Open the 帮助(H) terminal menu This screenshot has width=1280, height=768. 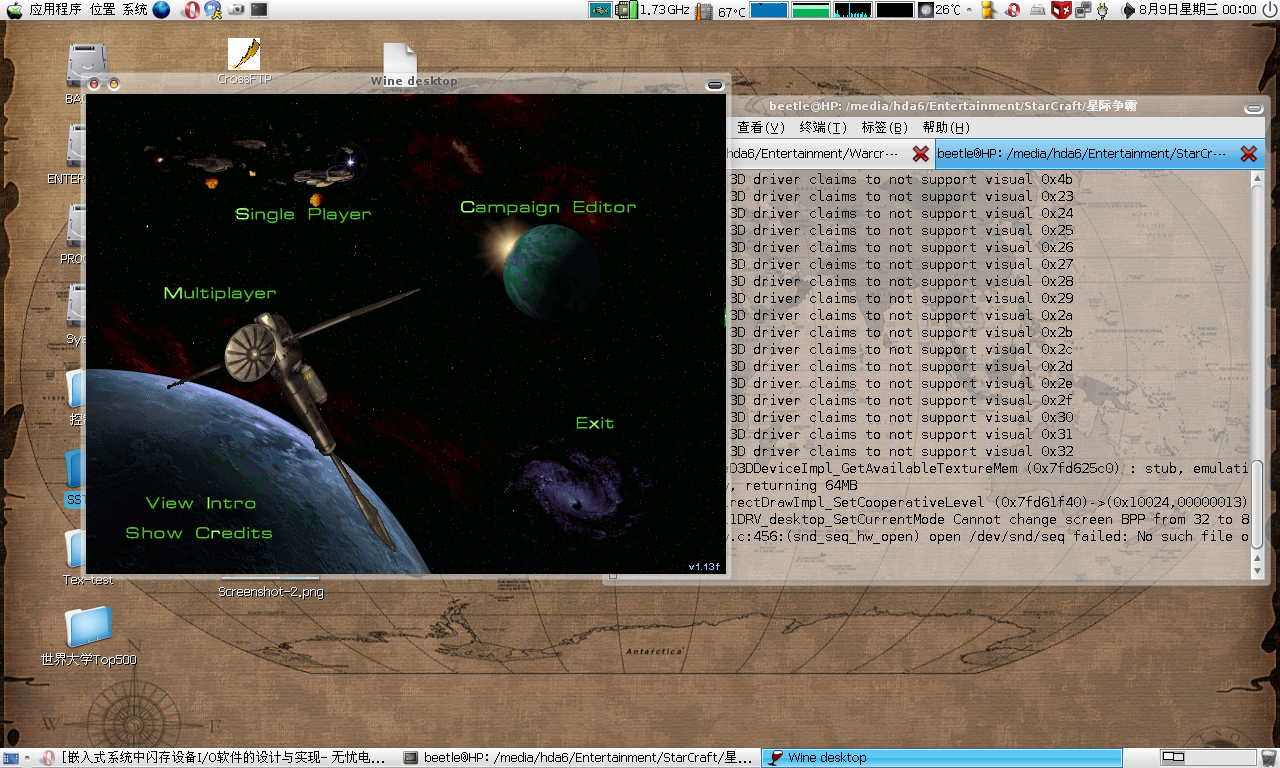(946, 127)
